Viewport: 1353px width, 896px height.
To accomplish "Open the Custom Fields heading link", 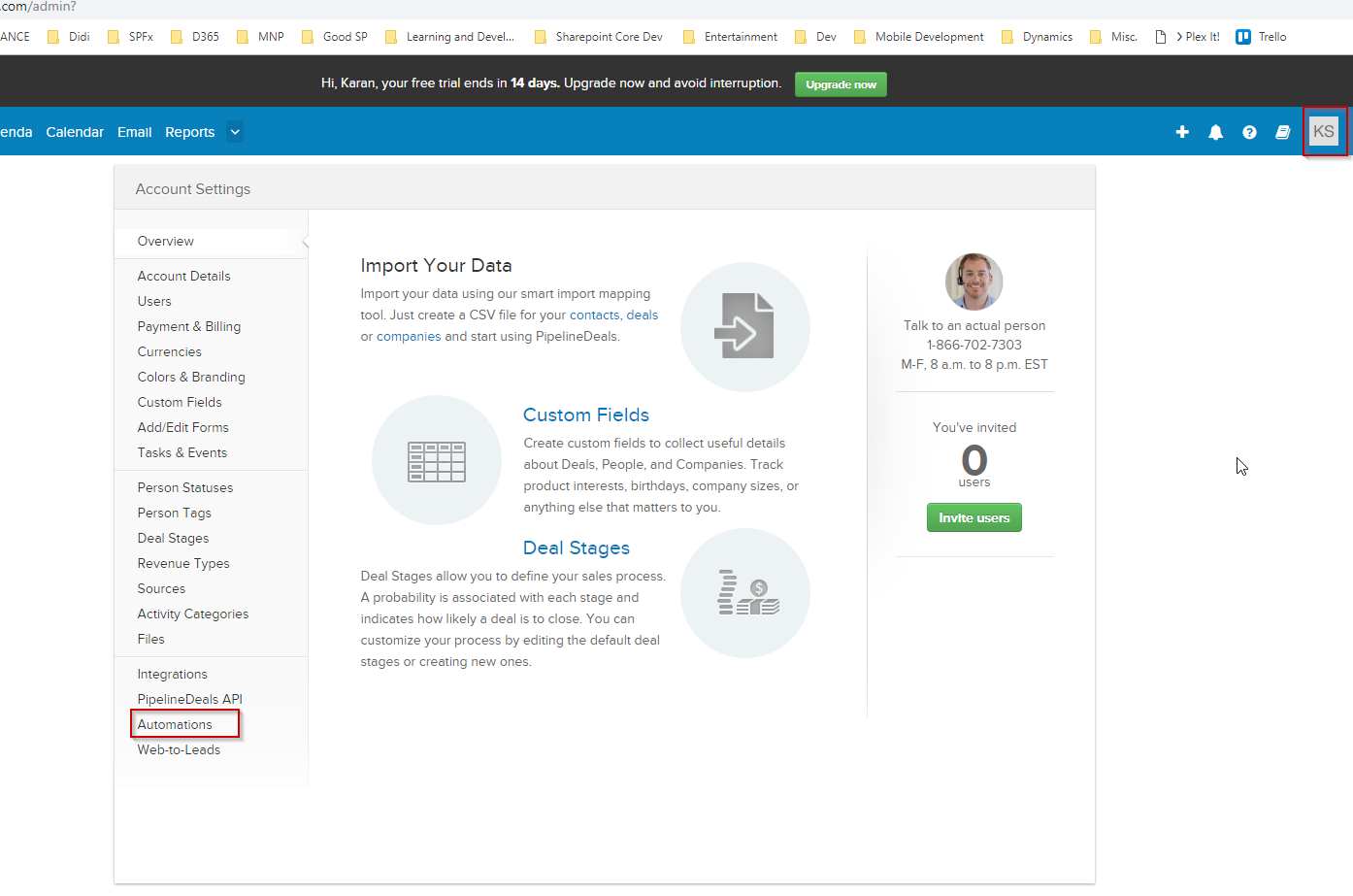I will [x=585, y=415].
